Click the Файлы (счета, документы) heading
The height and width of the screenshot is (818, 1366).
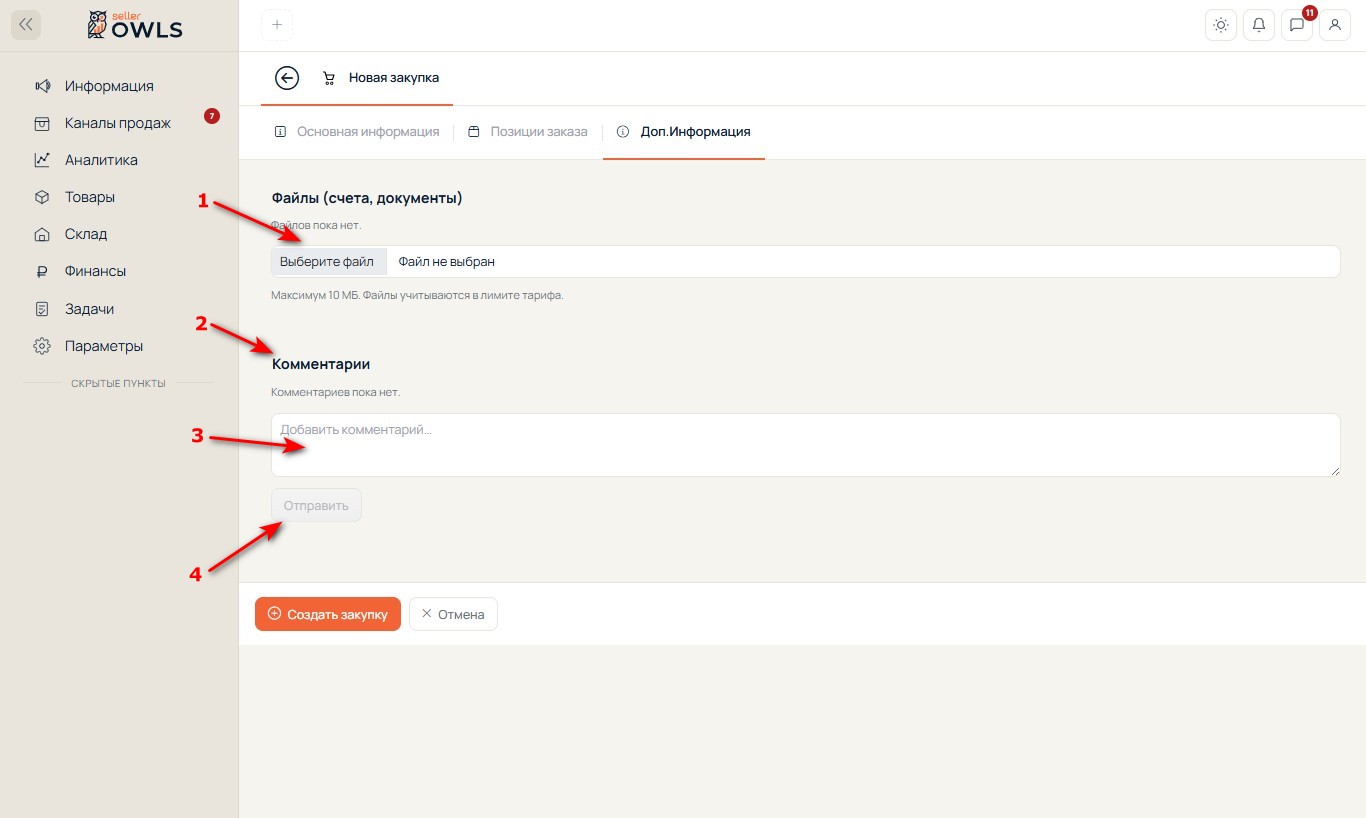click(x=367, y=198)
